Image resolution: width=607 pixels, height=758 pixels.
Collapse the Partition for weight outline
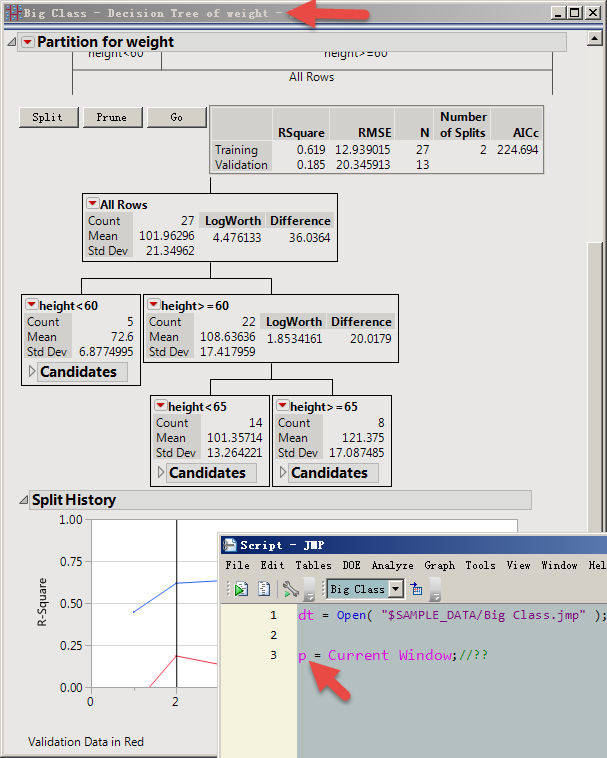[x=12, y=43]
